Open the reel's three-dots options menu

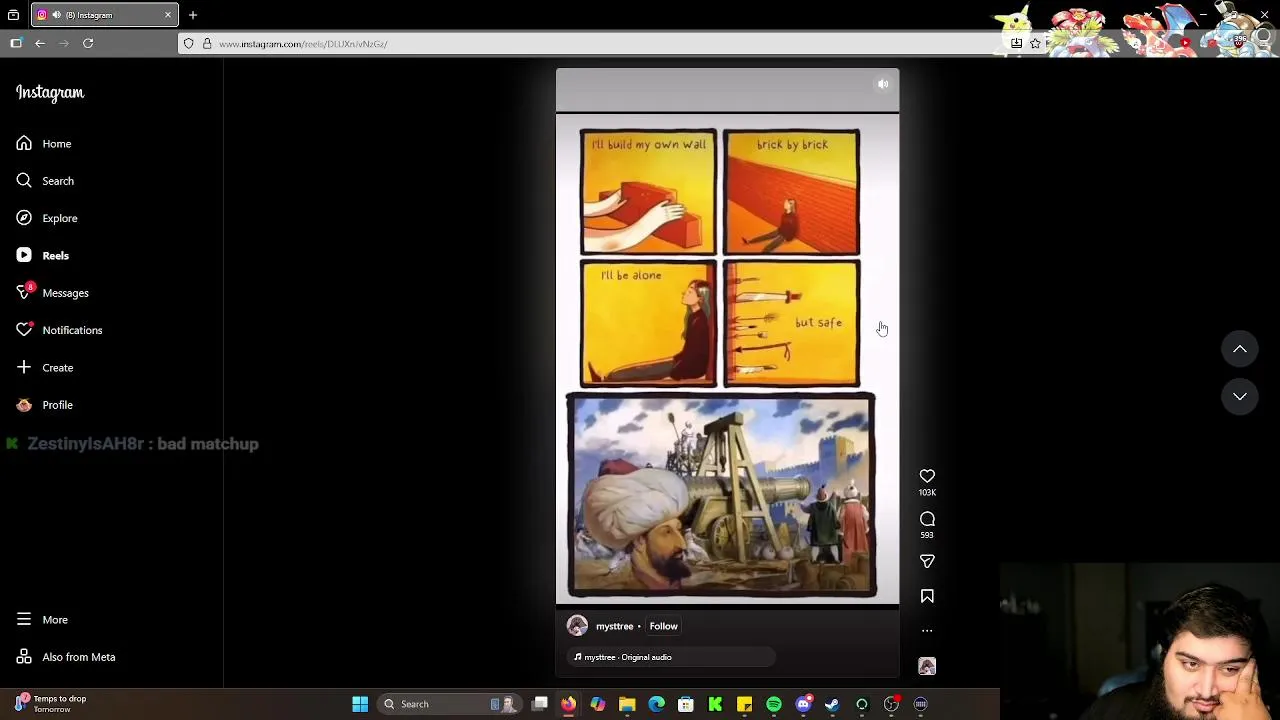click(x=927, y=631)
